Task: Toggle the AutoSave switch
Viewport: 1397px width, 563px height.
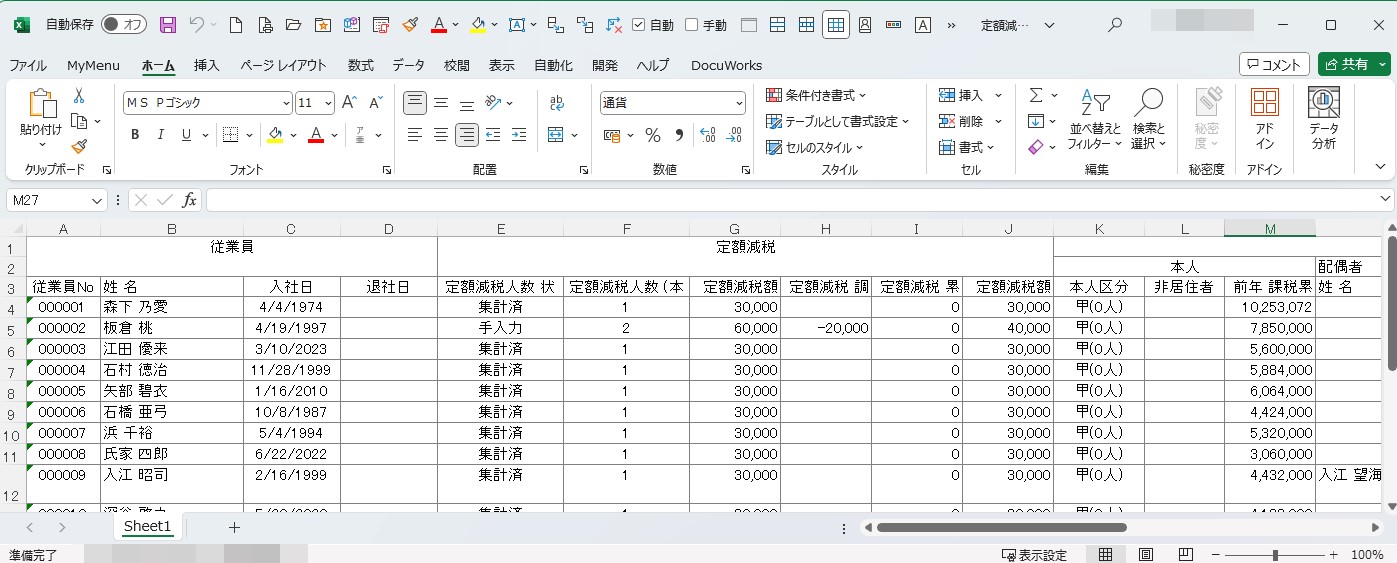Action: (124, 25)
